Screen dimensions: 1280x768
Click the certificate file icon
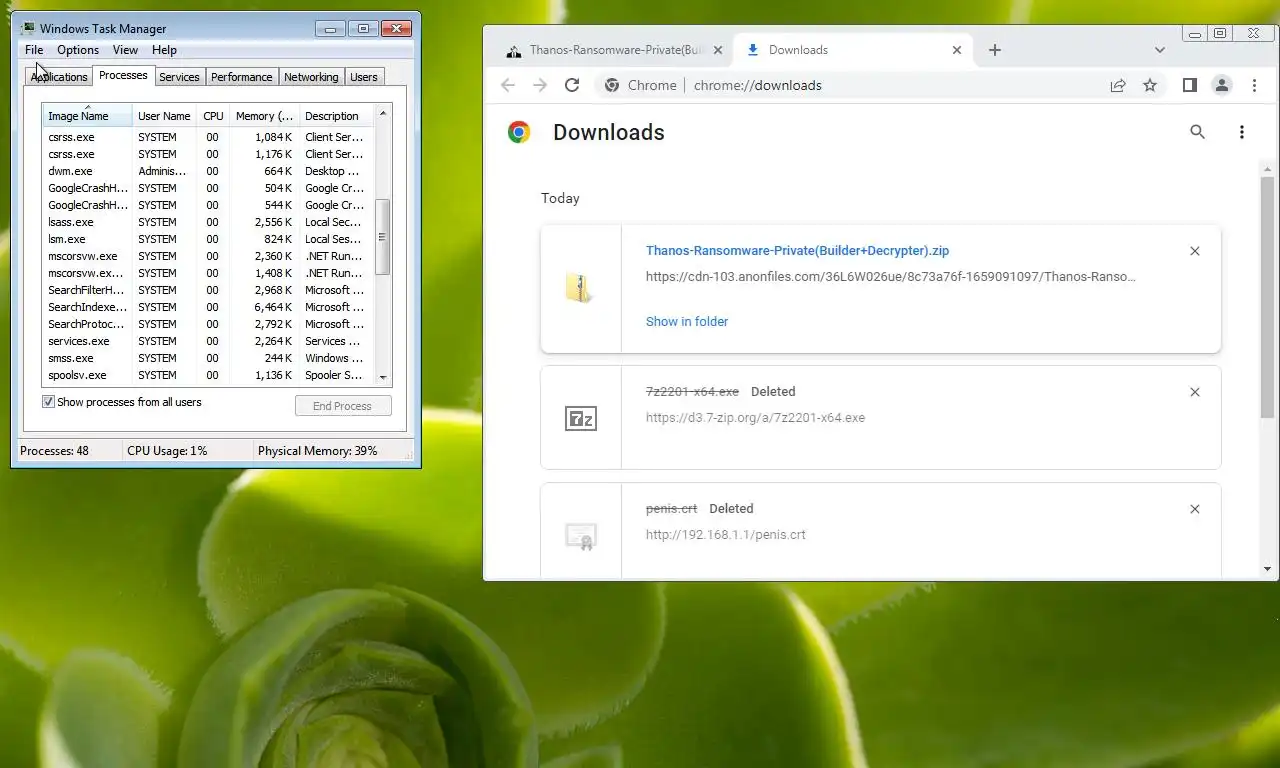(x=580, y=536)
